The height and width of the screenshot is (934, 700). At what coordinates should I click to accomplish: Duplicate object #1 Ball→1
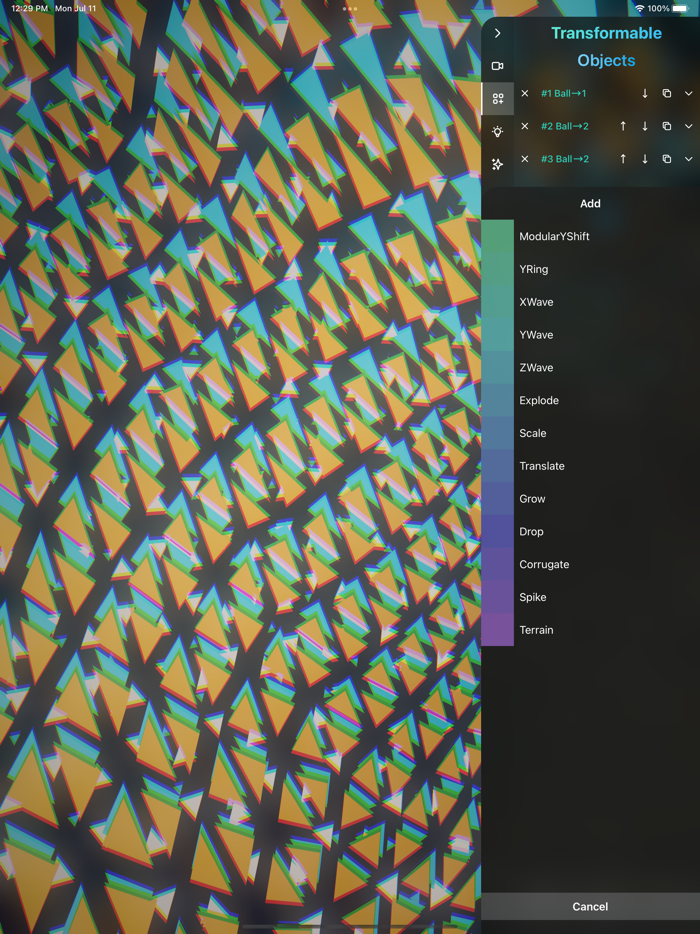pos(667,94)
